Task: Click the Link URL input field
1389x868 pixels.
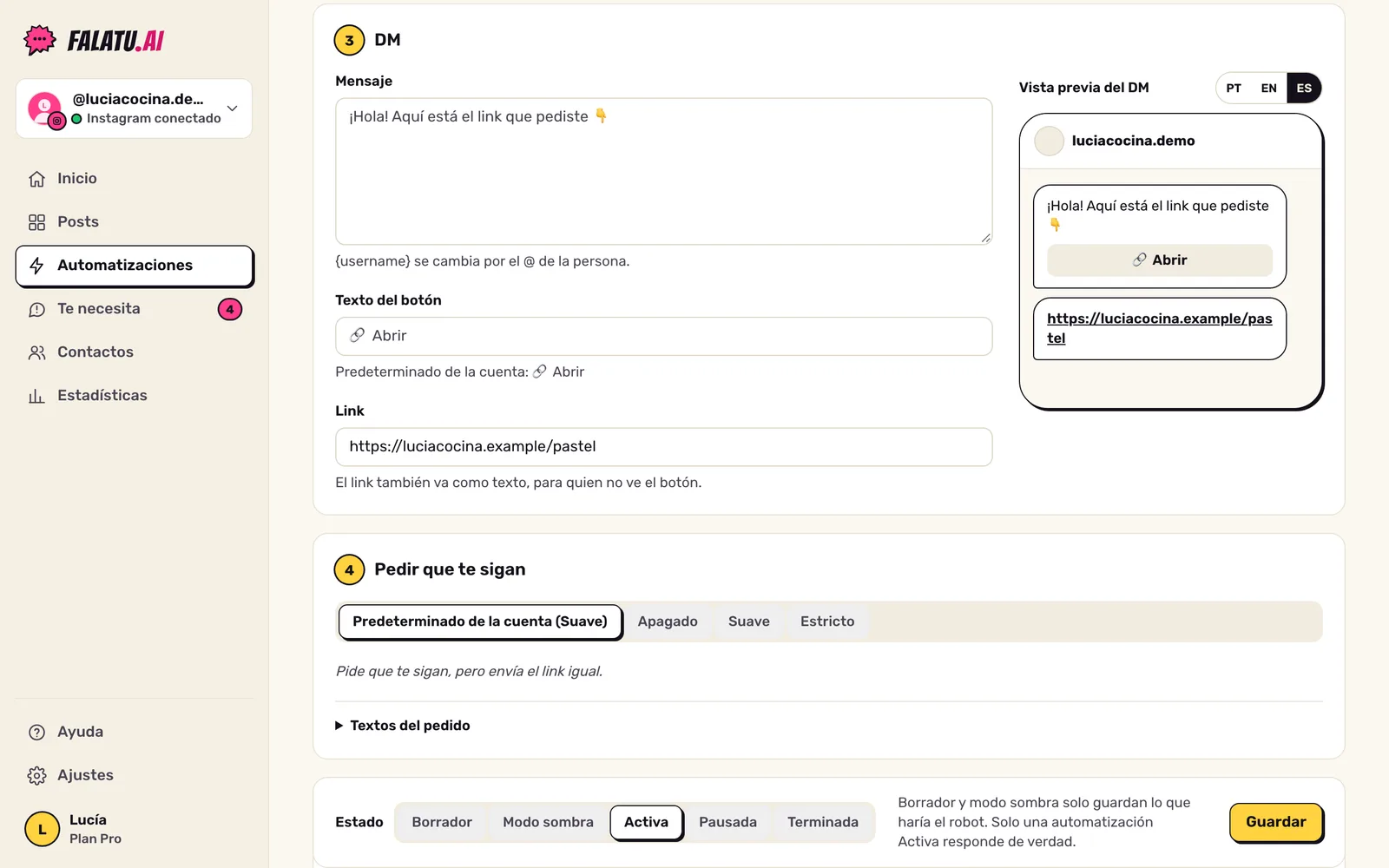Action: (x=664, y=447)
